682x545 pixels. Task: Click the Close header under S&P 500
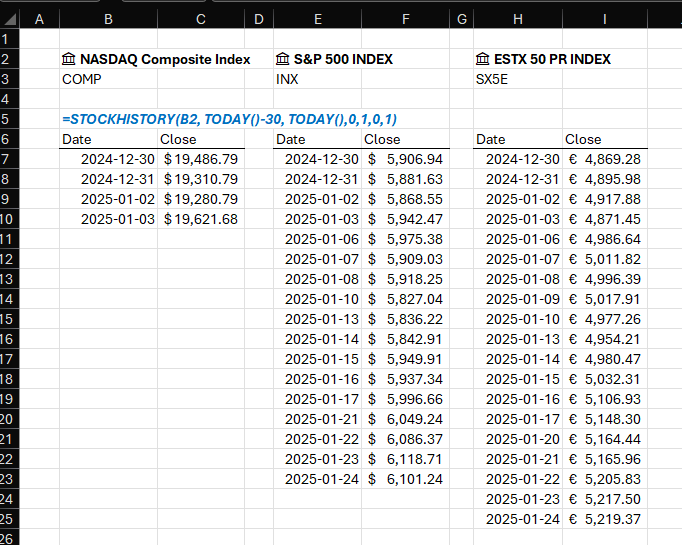(x=405, y=139)
